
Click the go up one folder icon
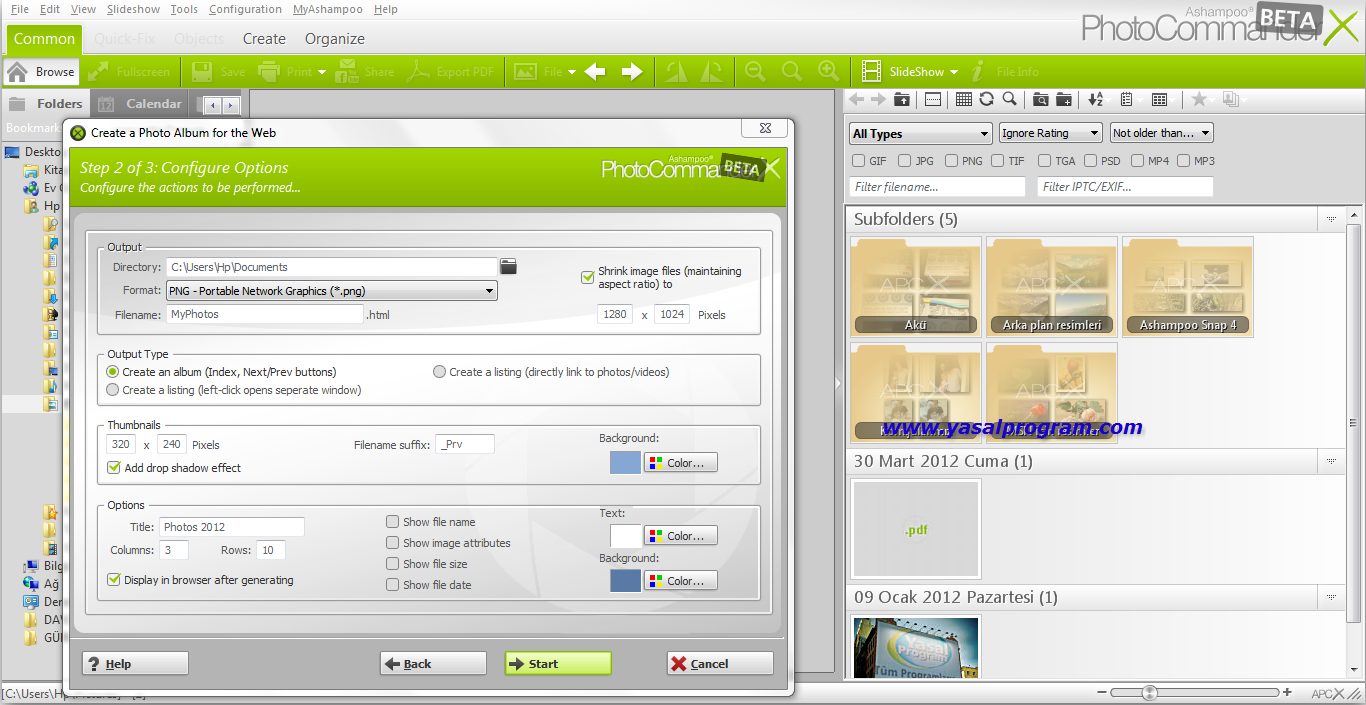902,99
